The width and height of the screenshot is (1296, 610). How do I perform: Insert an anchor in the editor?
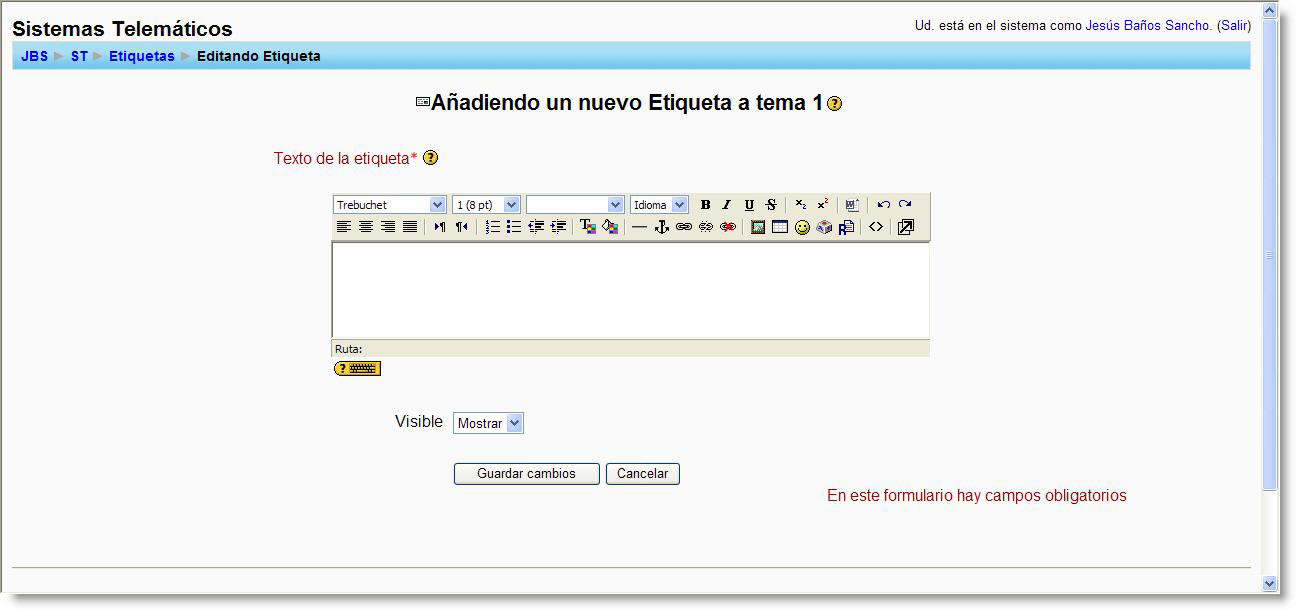tap(659, 226)
